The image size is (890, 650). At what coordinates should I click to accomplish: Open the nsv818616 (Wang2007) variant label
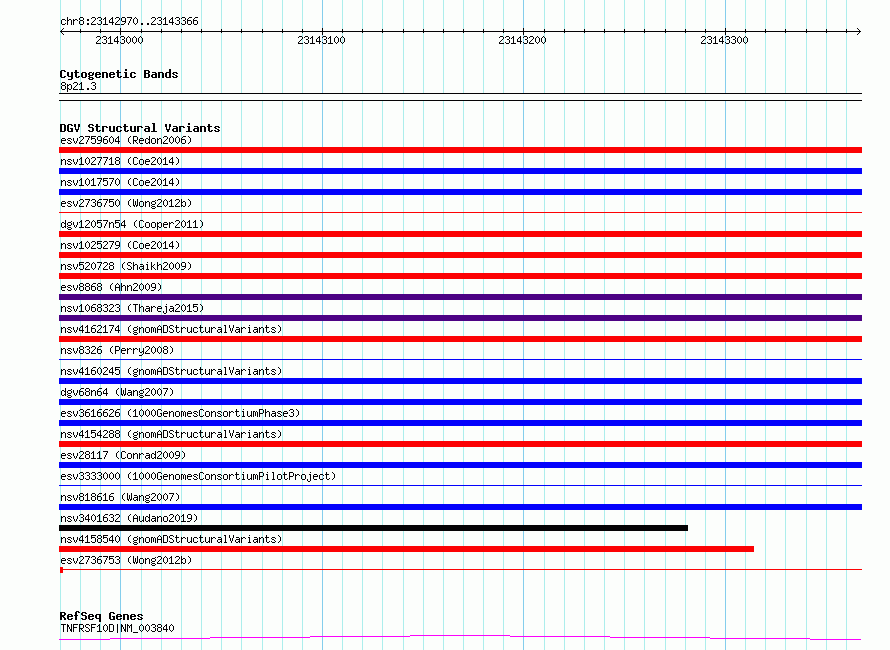click(120, 497)
